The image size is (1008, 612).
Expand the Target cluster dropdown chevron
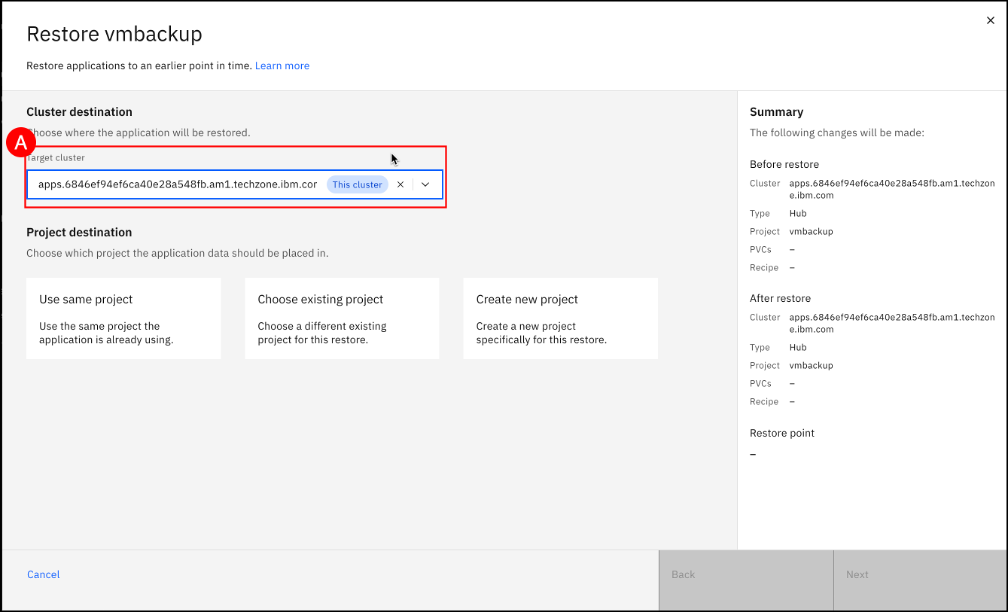(425, 185)
